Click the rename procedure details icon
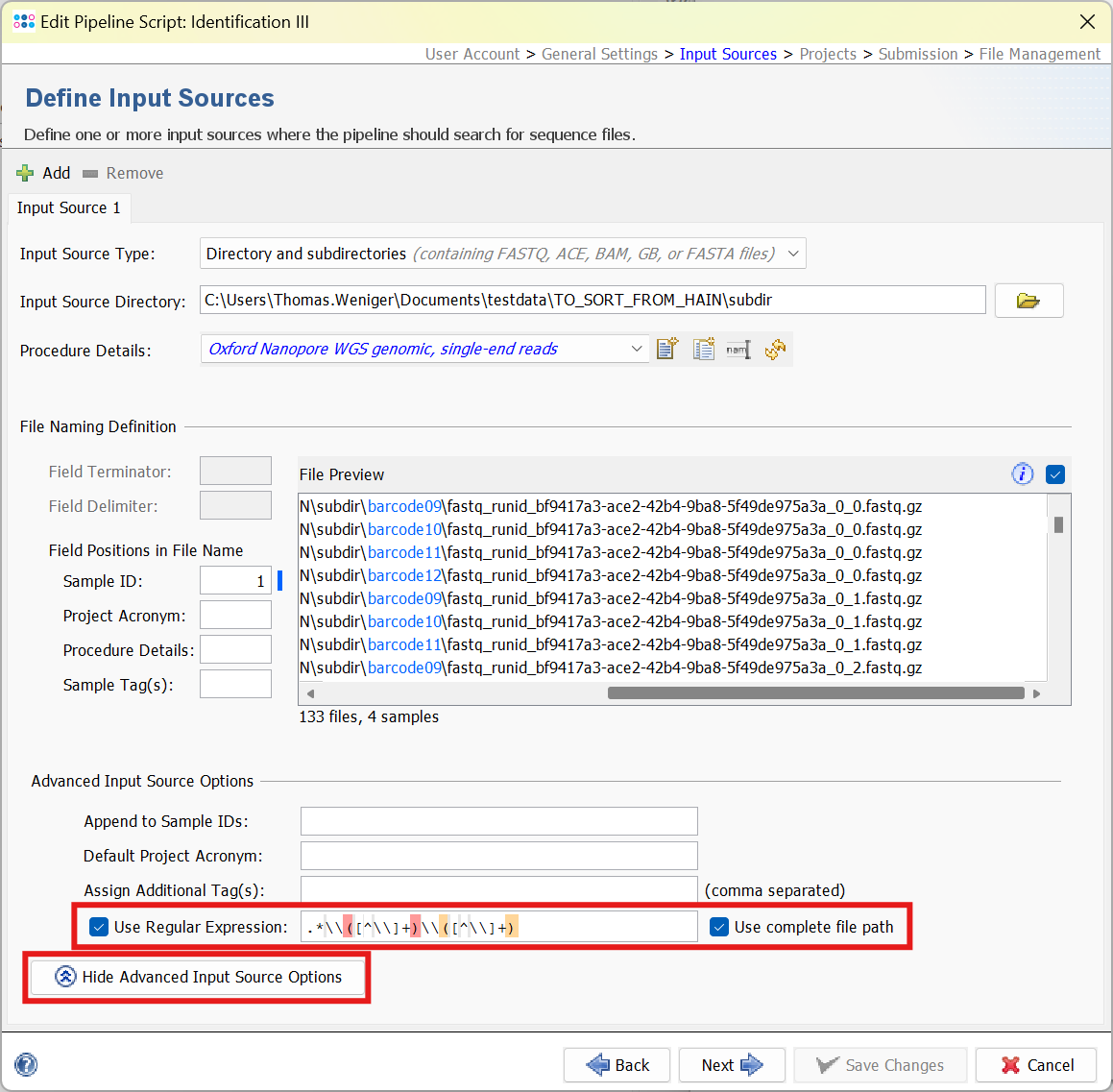 click(x=738, y=350)
